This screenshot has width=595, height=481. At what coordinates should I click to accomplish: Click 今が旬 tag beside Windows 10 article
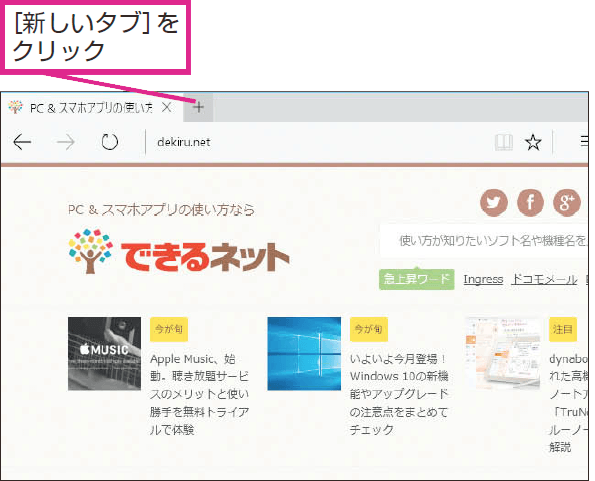click(x=368, y=329)
